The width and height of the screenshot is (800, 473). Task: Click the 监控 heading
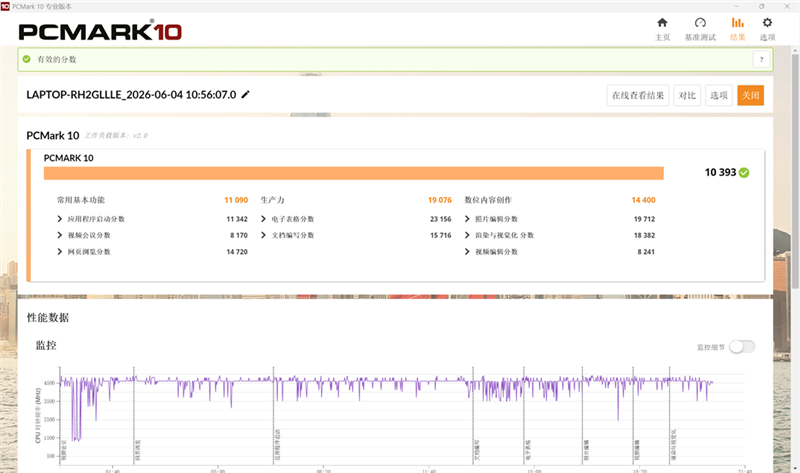click(46, 345)
